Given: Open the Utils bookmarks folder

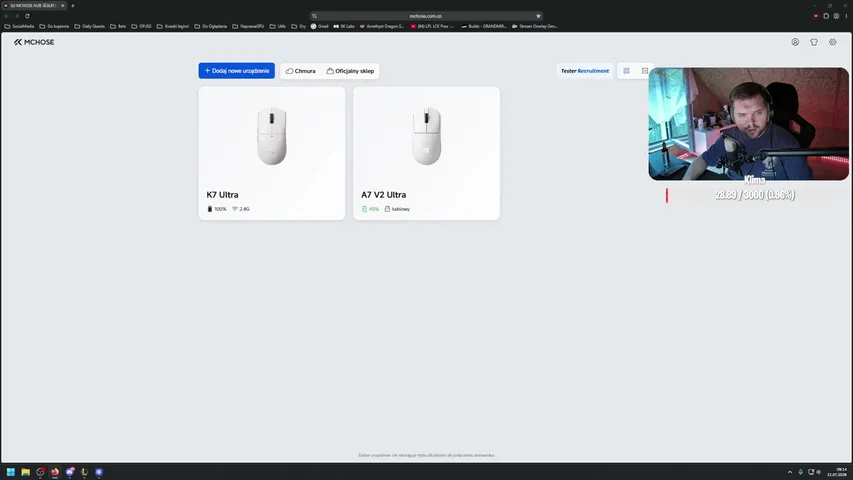Looking at the screenshot, I should tap(277, 26).
